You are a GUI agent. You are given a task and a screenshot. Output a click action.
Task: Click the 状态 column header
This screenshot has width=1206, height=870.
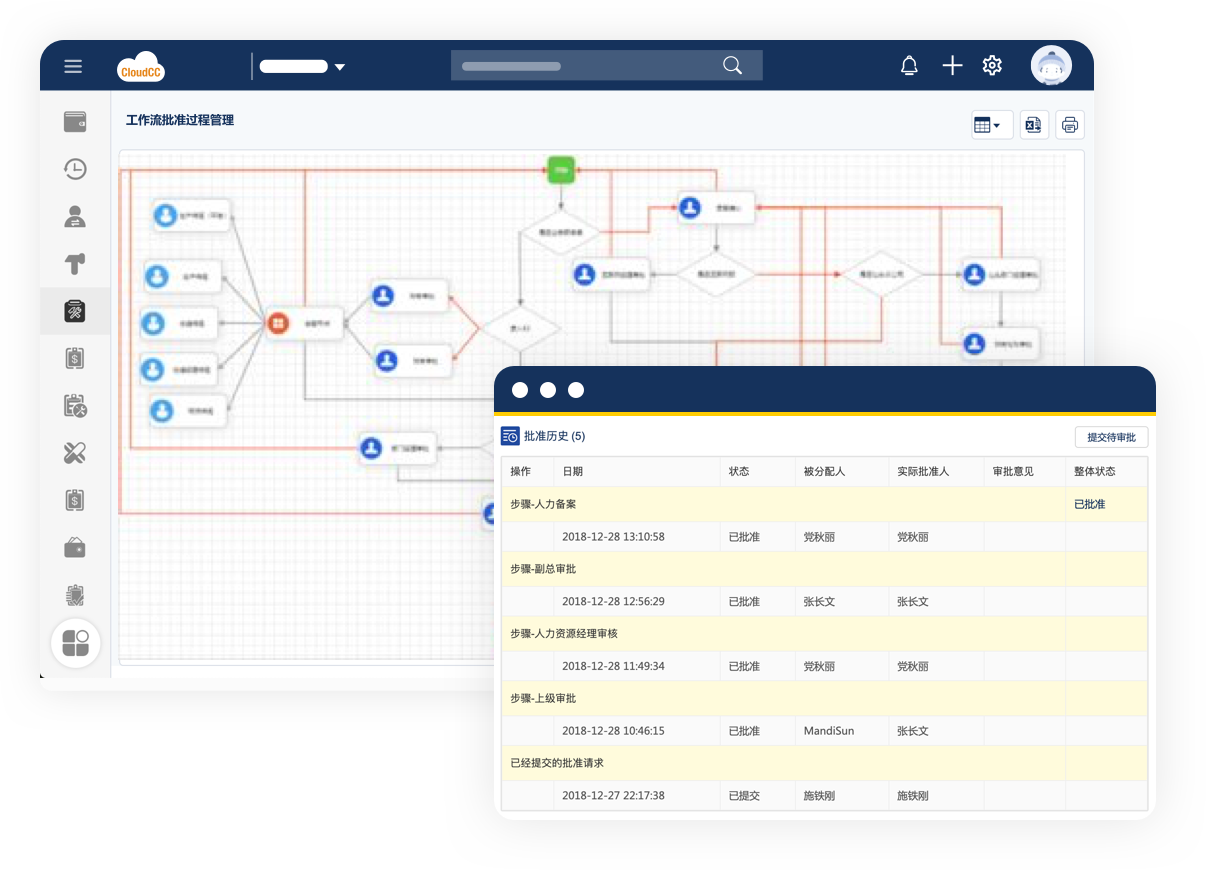pos(739,471)
